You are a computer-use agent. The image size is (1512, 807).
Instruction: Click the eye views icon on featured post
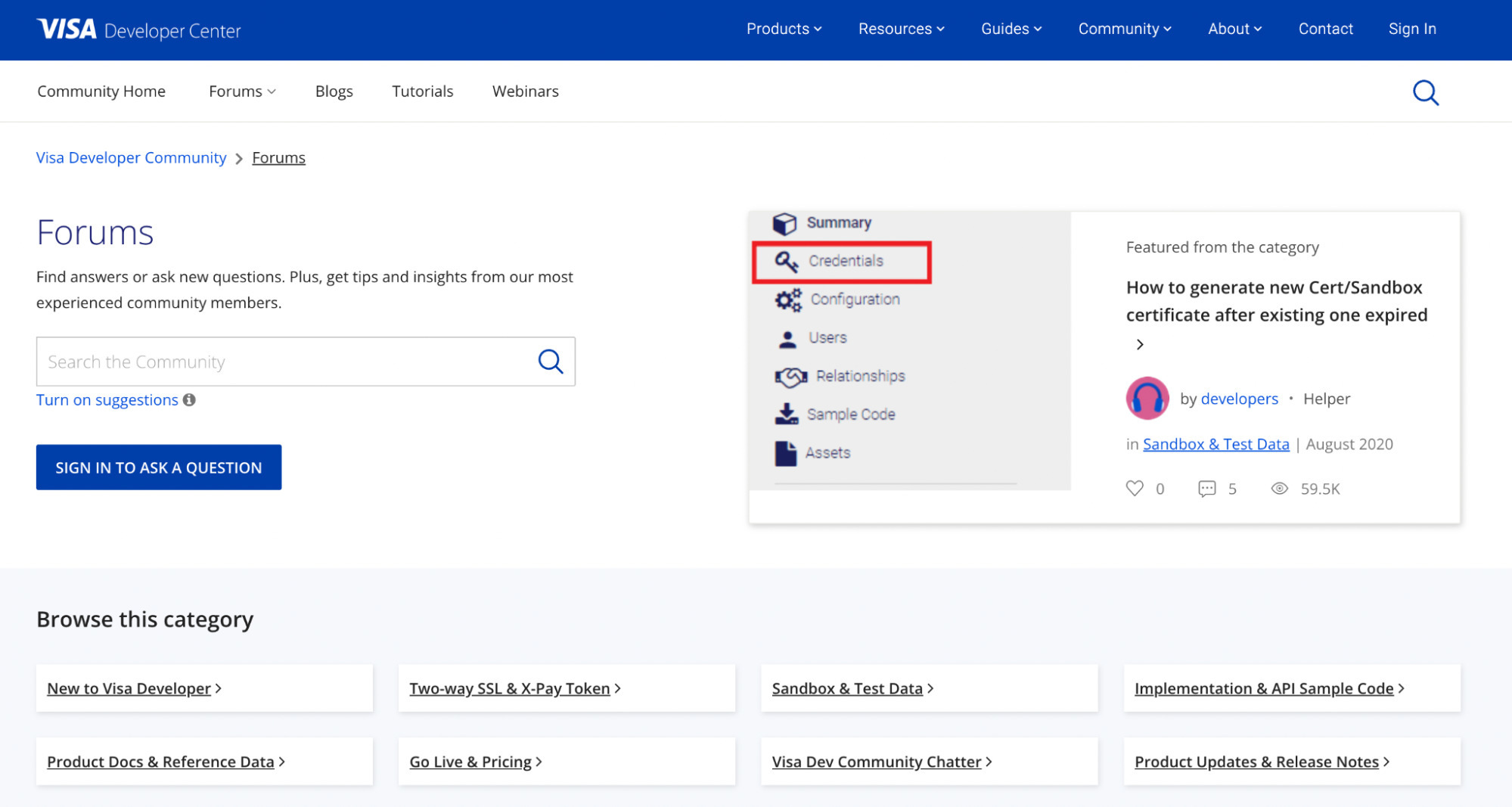[1279, 489]
